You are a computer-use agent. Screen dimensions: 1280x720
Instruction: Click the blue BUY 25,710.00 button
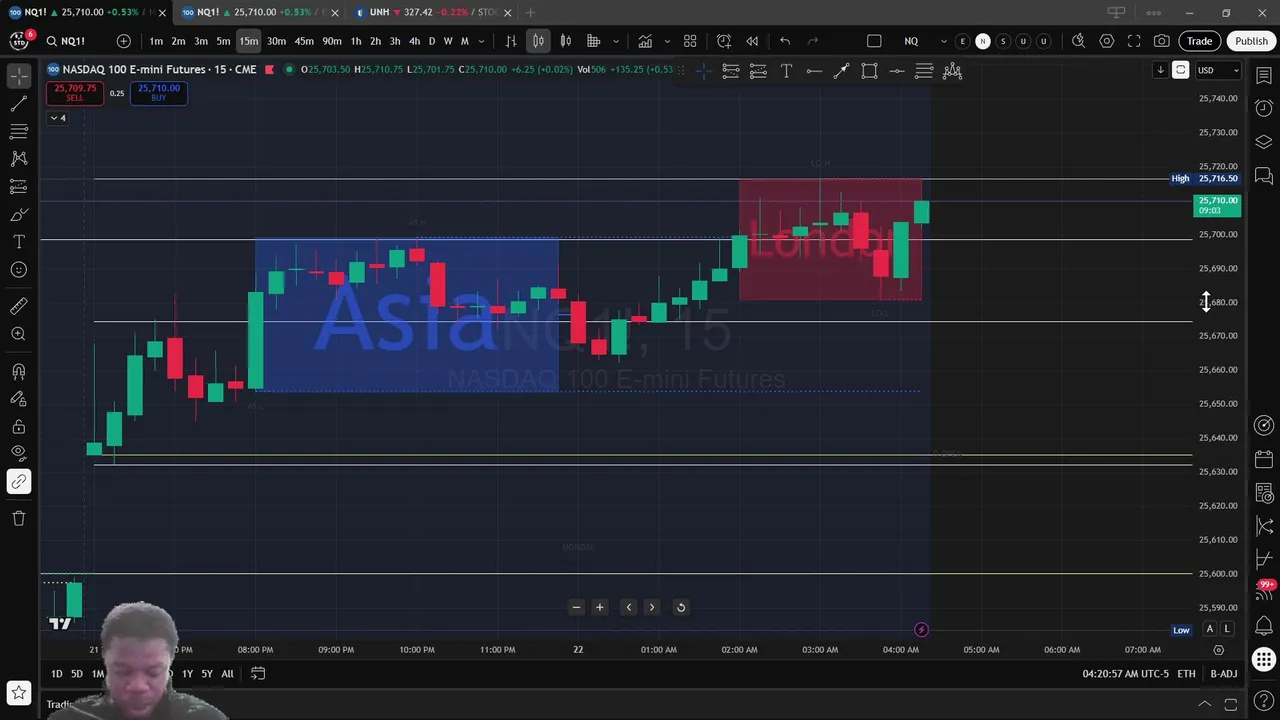tap(158, 93)
